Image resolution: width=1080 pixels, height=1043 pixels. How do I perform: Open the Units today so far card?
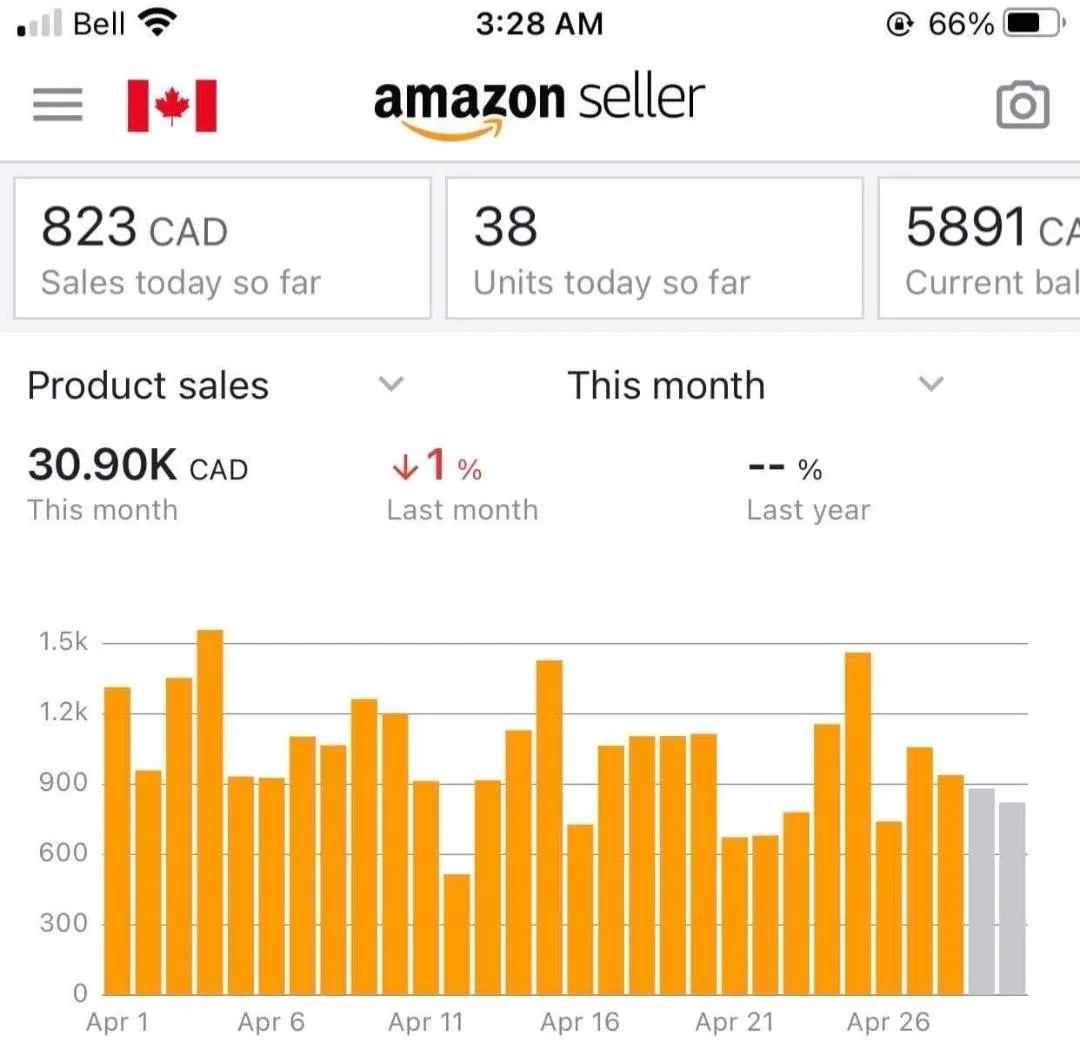654,248
